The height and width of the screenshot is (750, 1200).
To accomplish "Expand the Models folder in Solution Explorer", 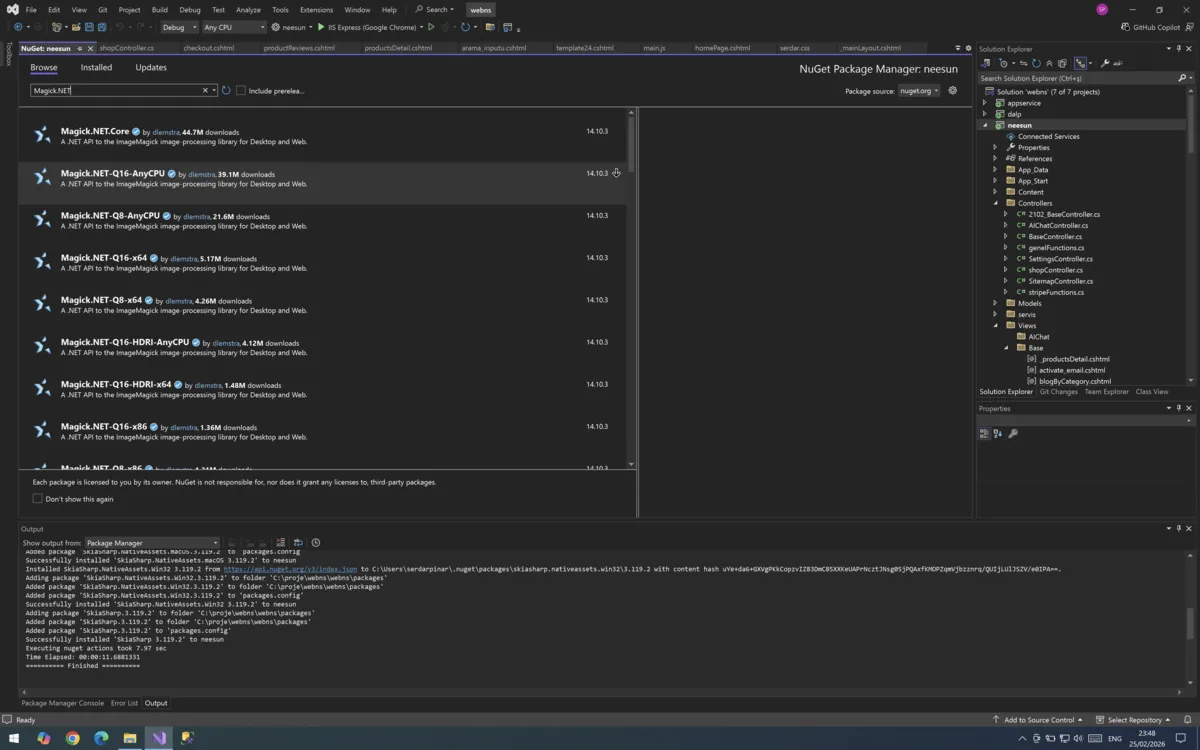I will pos(995,303).
